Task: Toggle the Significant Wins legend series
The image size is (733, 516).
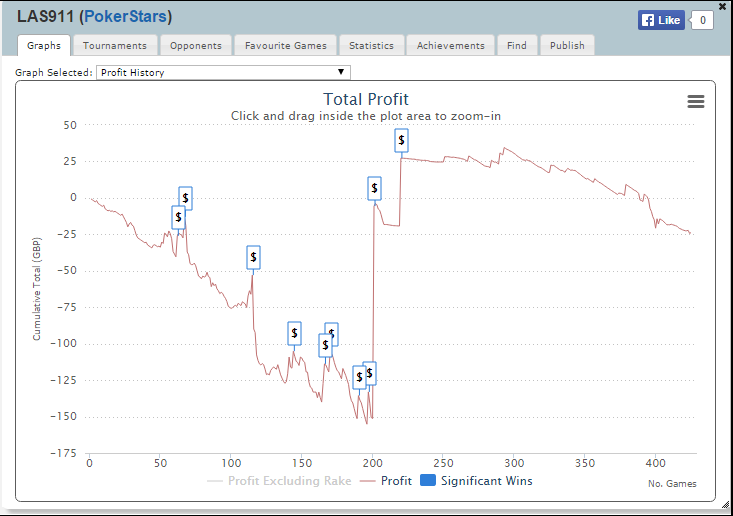Action: click(476, 481)
